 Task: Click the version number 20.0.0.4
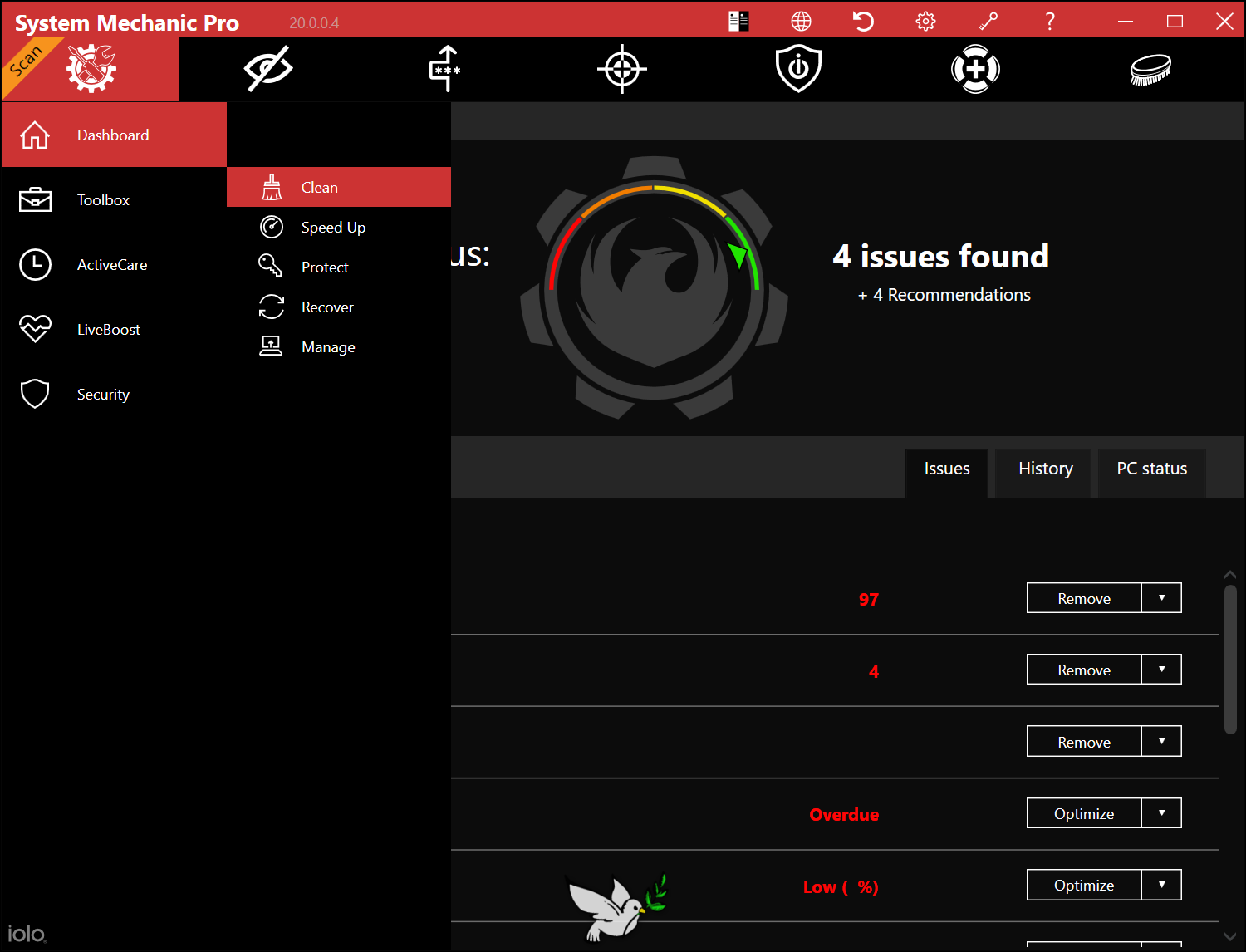coord(314,23)
